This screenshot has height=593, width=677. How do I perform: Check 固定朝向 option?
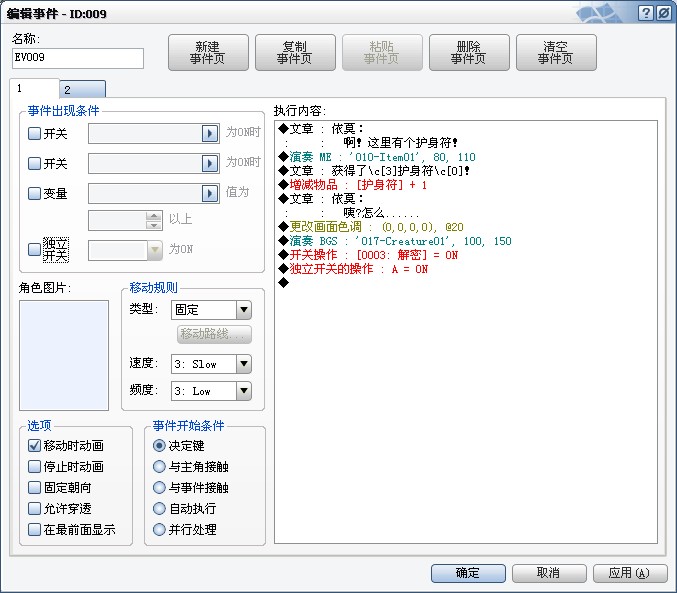point(34,488)
